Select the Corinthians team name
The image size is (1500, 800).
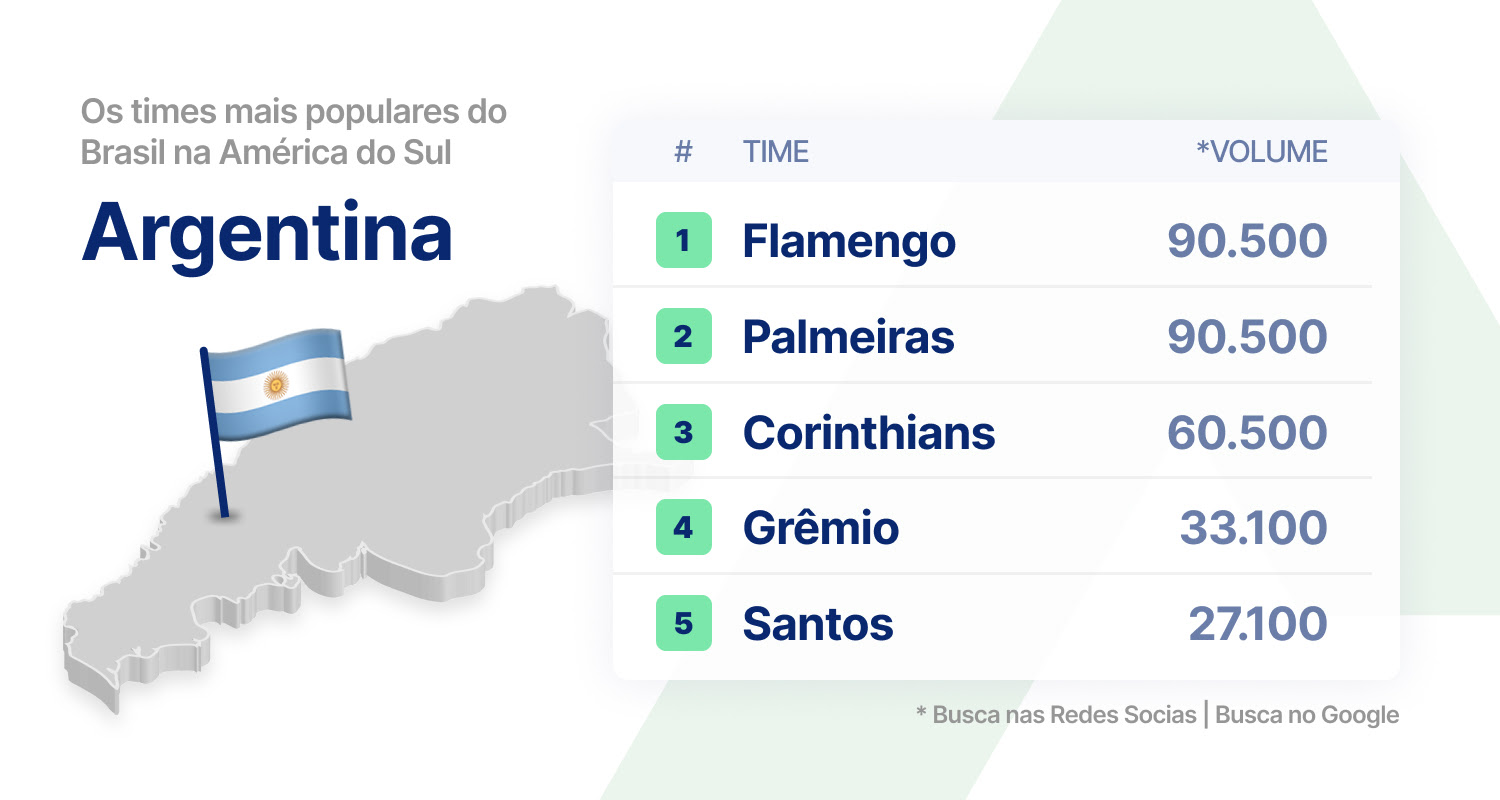click(x=869, y=433)
